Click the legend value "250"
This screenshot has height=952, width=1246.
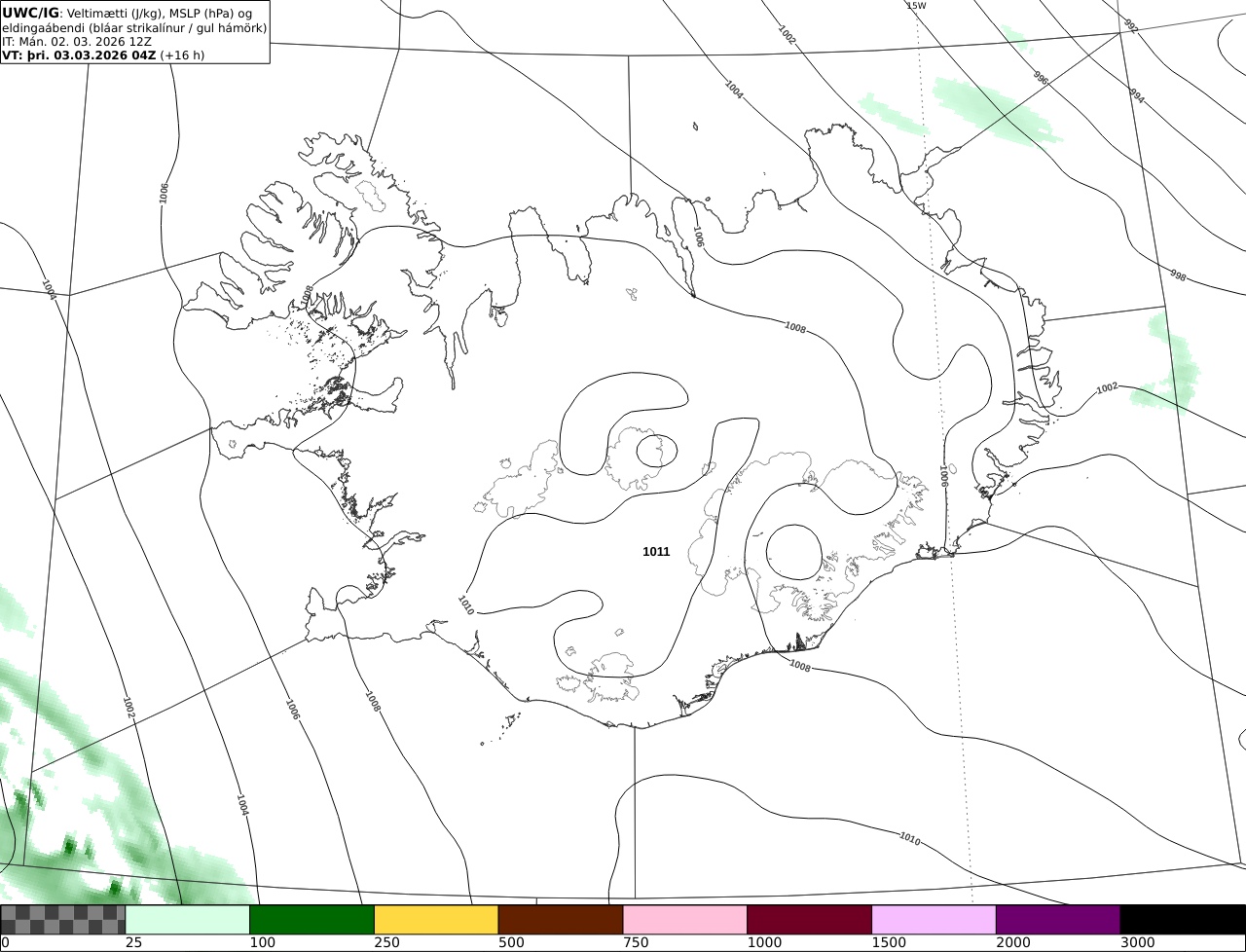tap(385, 942)
